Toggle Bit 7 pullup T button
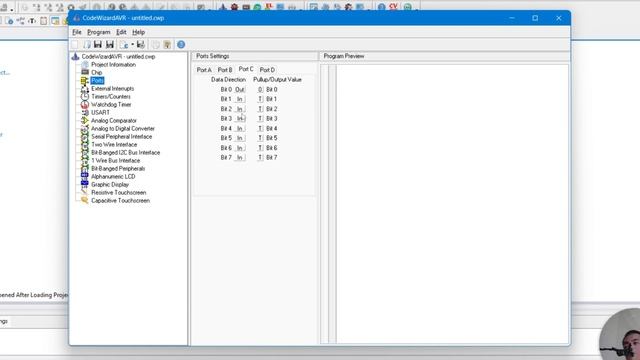Viewport: 640px width, 360px height. (260, 158)
